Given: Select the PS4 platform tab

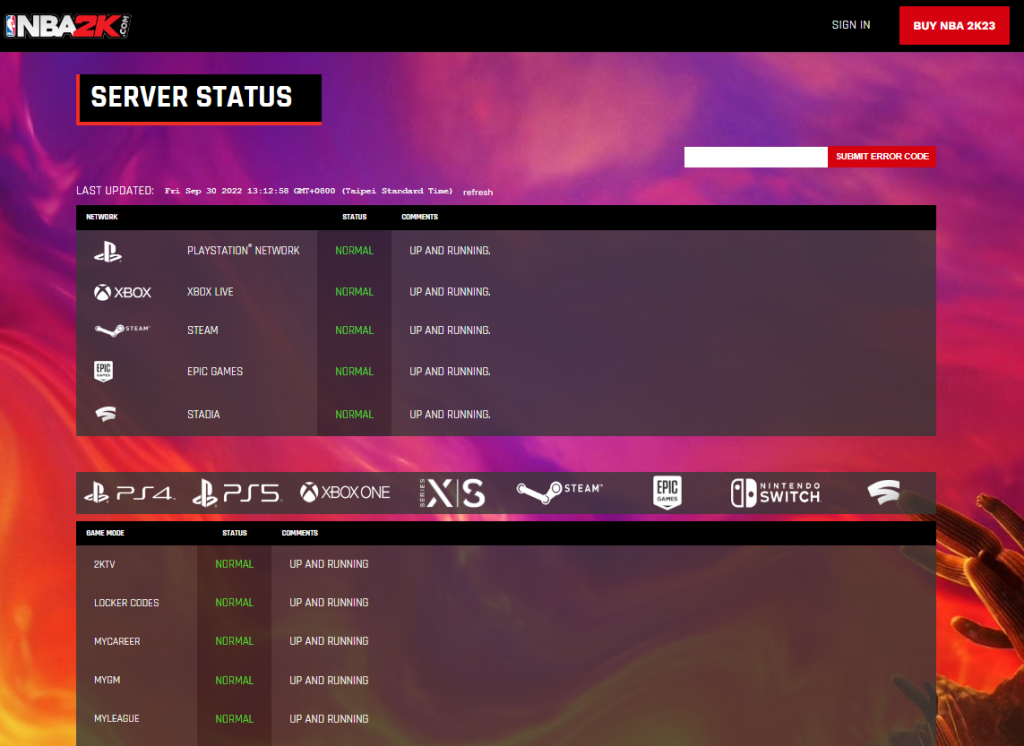Looking at the screenshot, I should 130,493.
